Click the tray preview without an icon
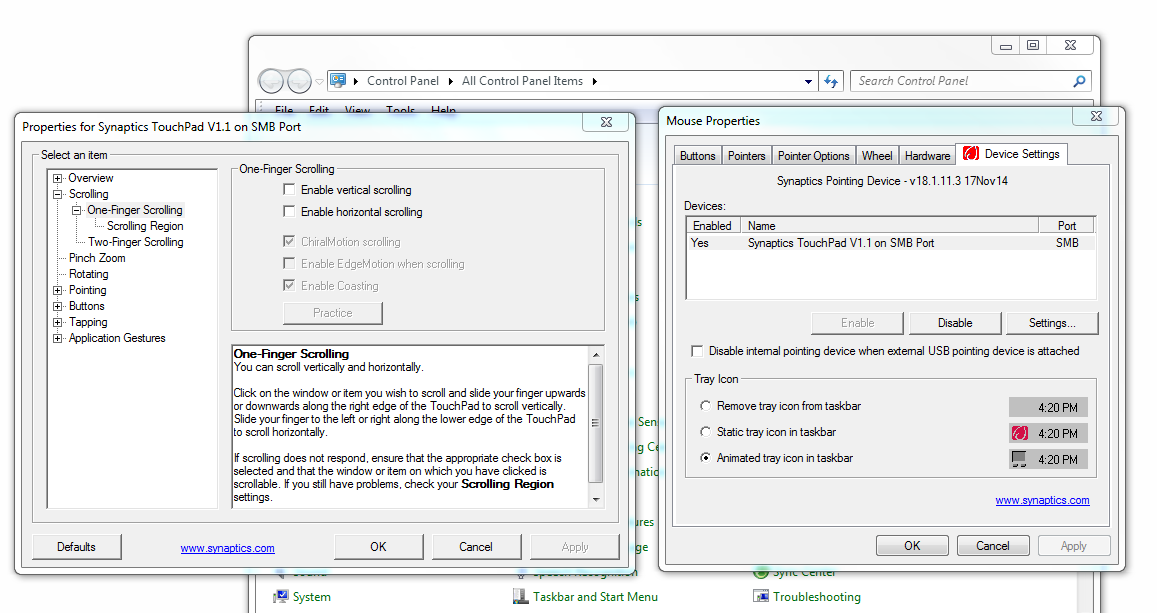 tap(1048, 407)
